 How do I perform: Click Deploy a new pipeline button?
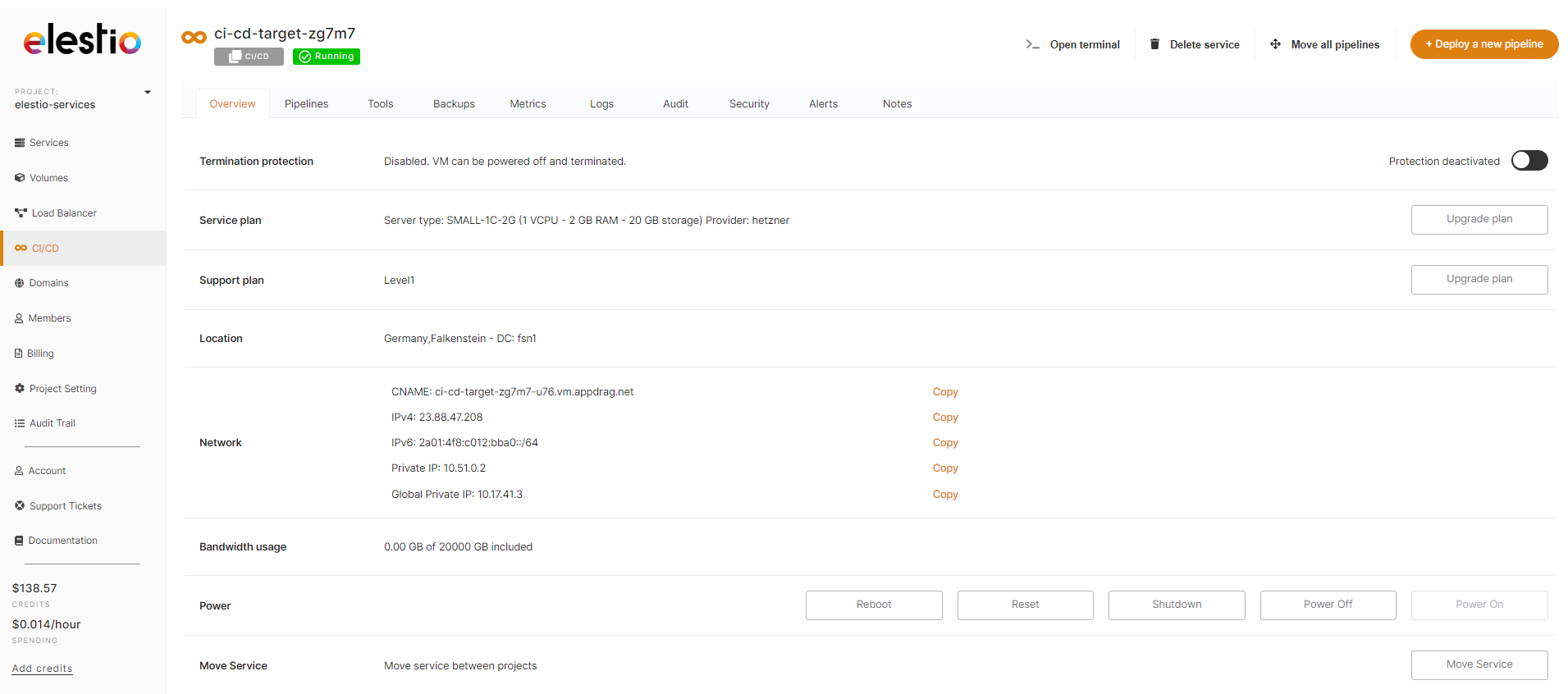(x=1483, y=44)
